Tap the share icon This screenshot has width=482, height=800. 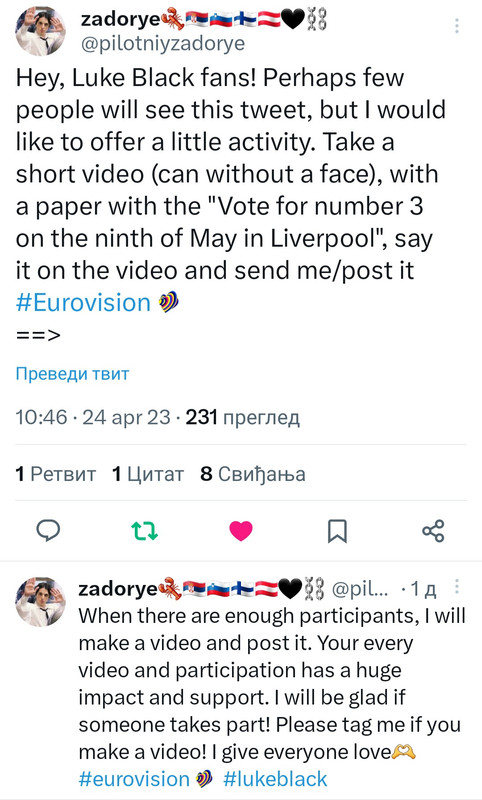coord(433,531)
